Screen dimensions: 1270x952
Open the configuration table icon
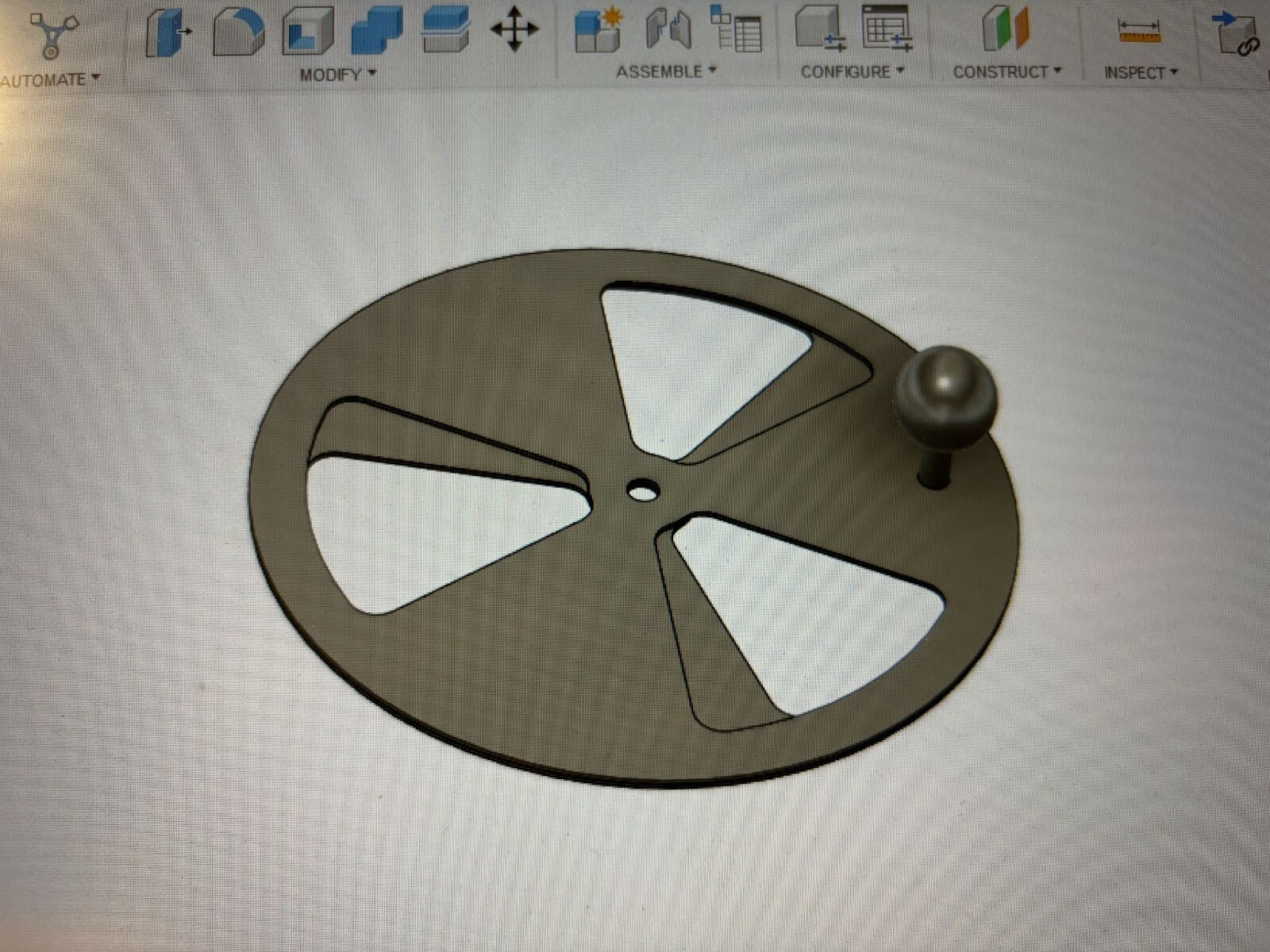pos(887,29)
